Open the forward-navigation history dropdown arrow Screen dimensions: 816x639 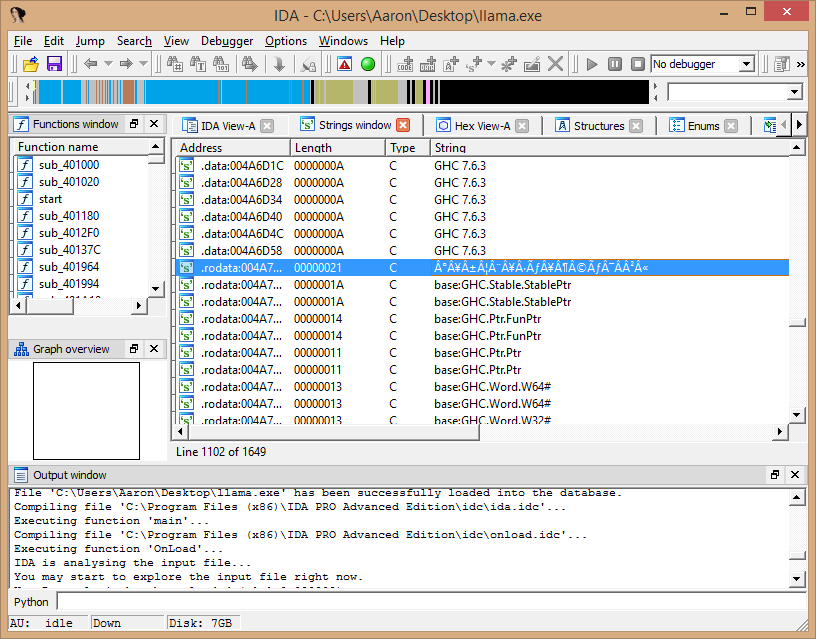pyautogui.click(x=144, y=64)
